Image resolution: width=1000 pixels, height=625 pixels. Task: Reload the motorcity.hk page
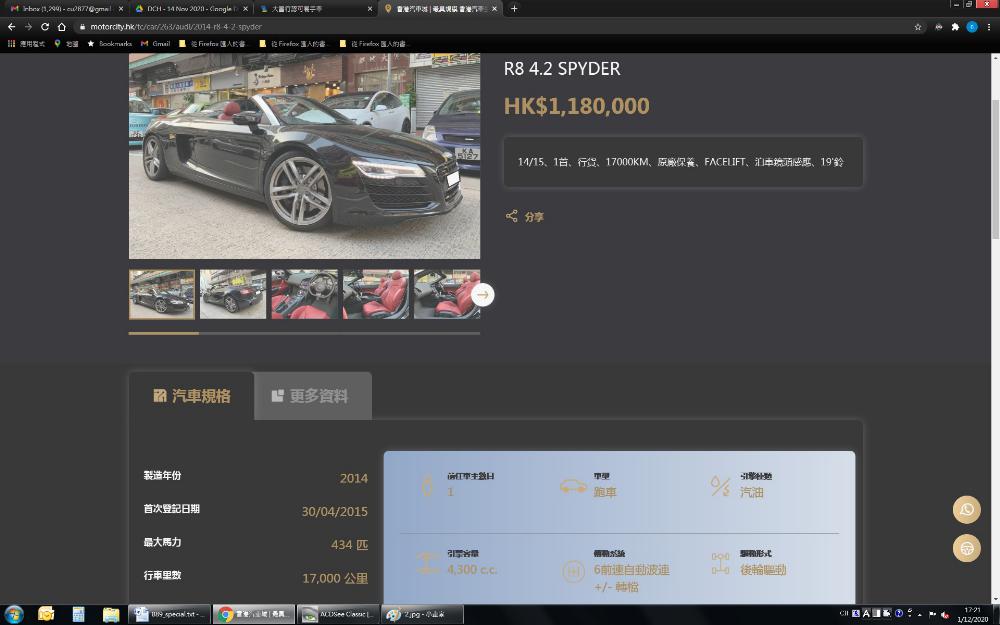coord(45,27)
